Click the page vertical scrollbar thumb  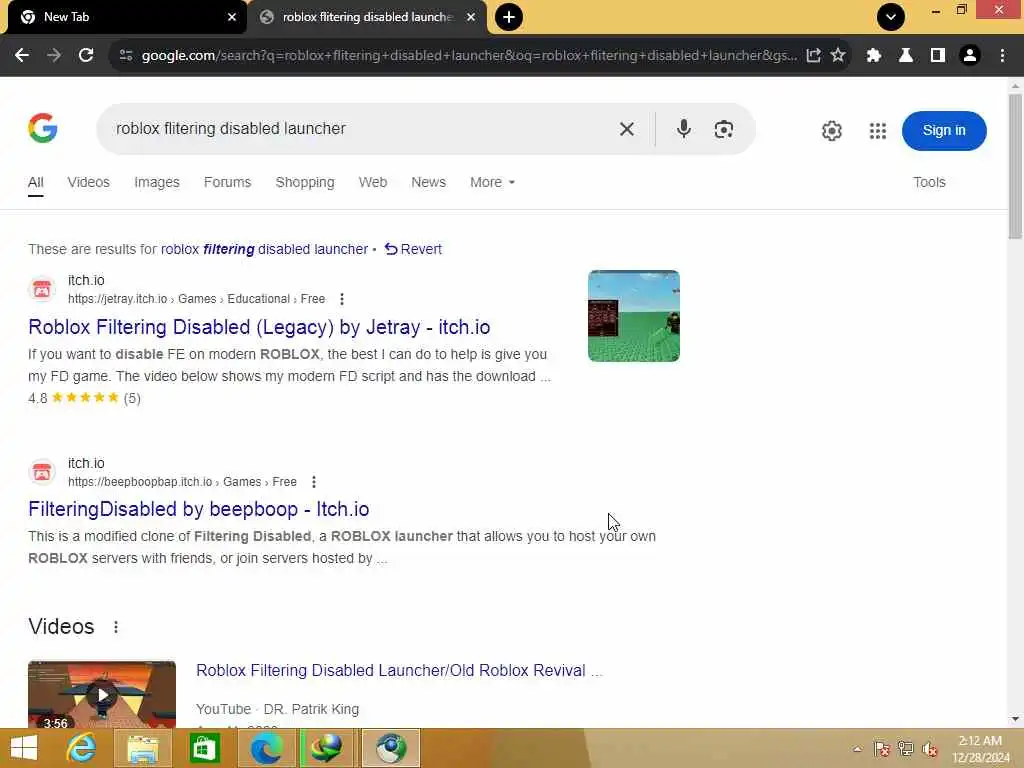coord(1015,166)
